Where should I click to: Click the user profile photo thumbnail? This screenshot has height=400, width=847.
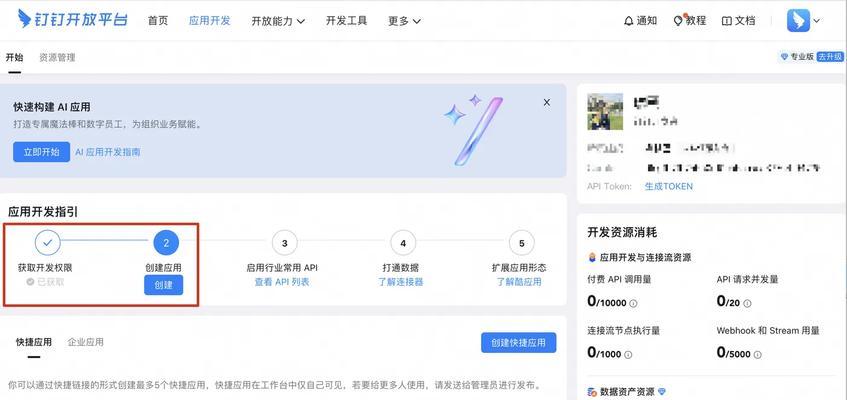click(605, 111)
